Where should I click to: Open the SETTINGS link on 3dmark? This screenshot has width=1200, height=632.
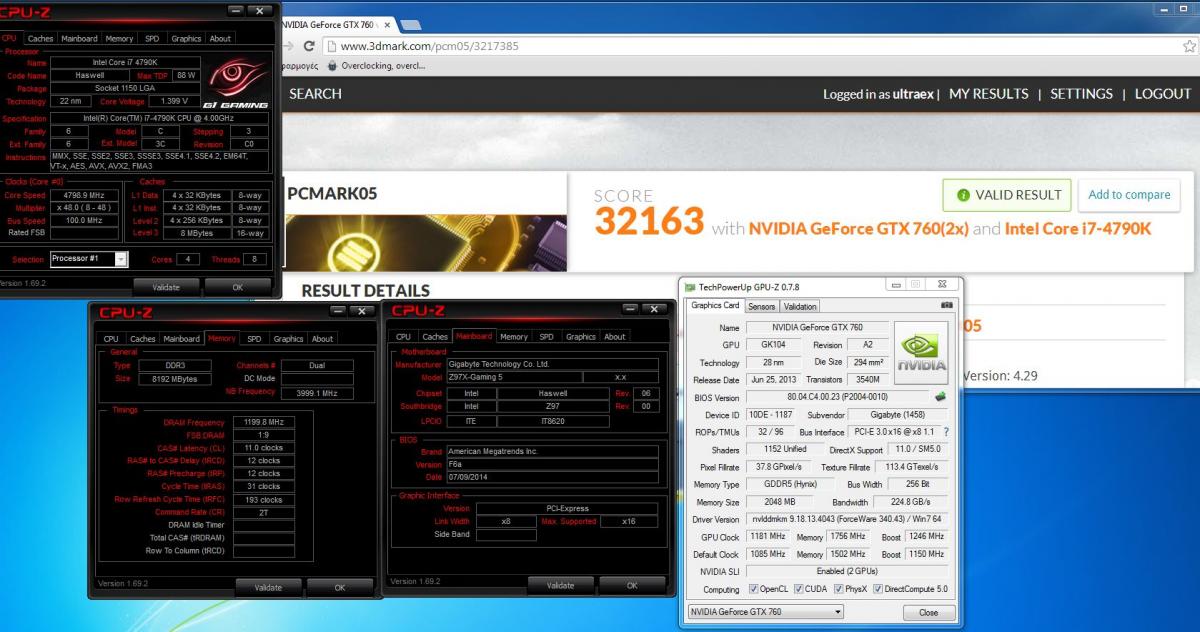pyautogui.click(x=1081, y=93)
